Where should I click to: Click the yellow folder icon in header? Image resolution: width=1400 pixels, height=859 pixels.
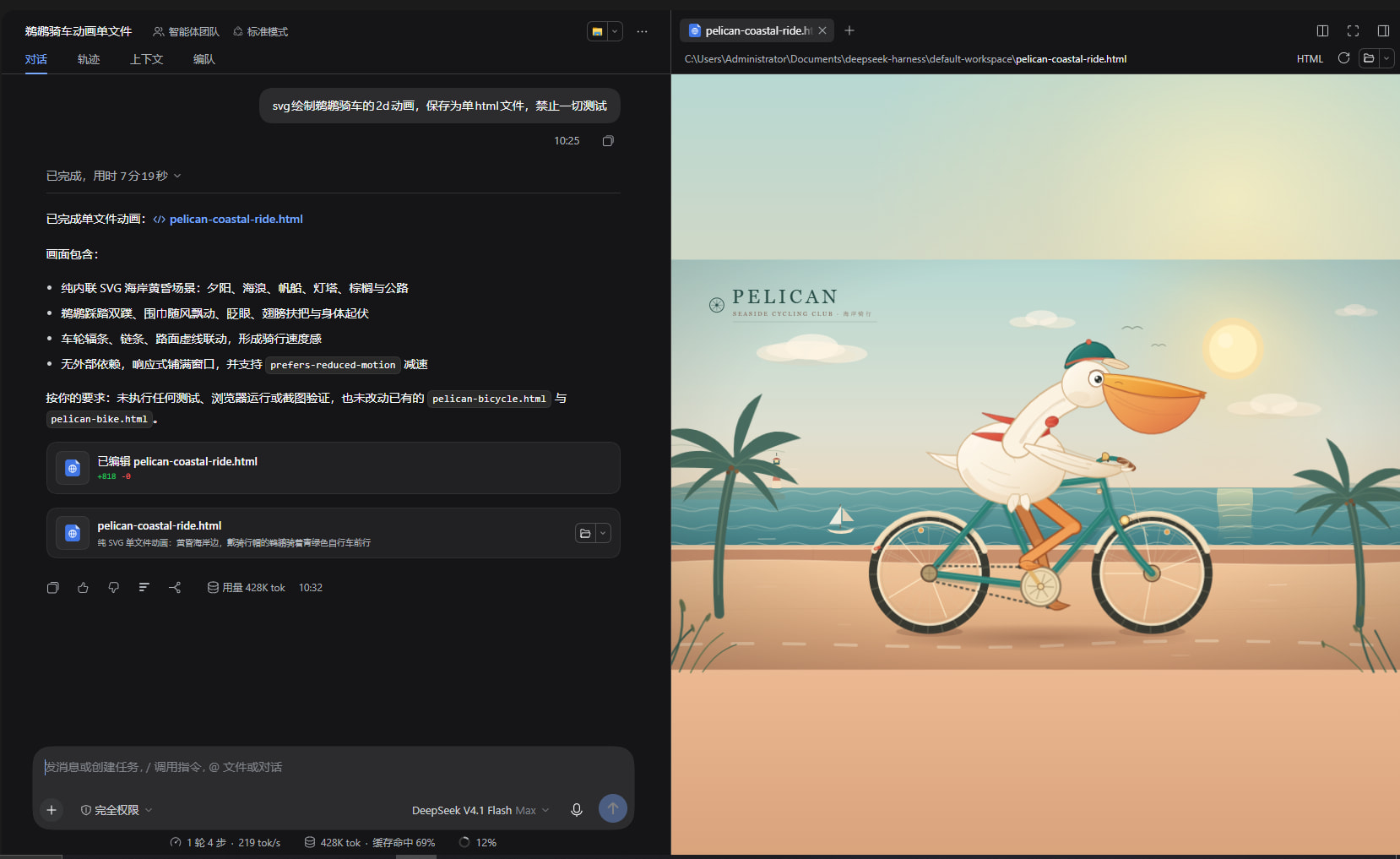point(598,31)
